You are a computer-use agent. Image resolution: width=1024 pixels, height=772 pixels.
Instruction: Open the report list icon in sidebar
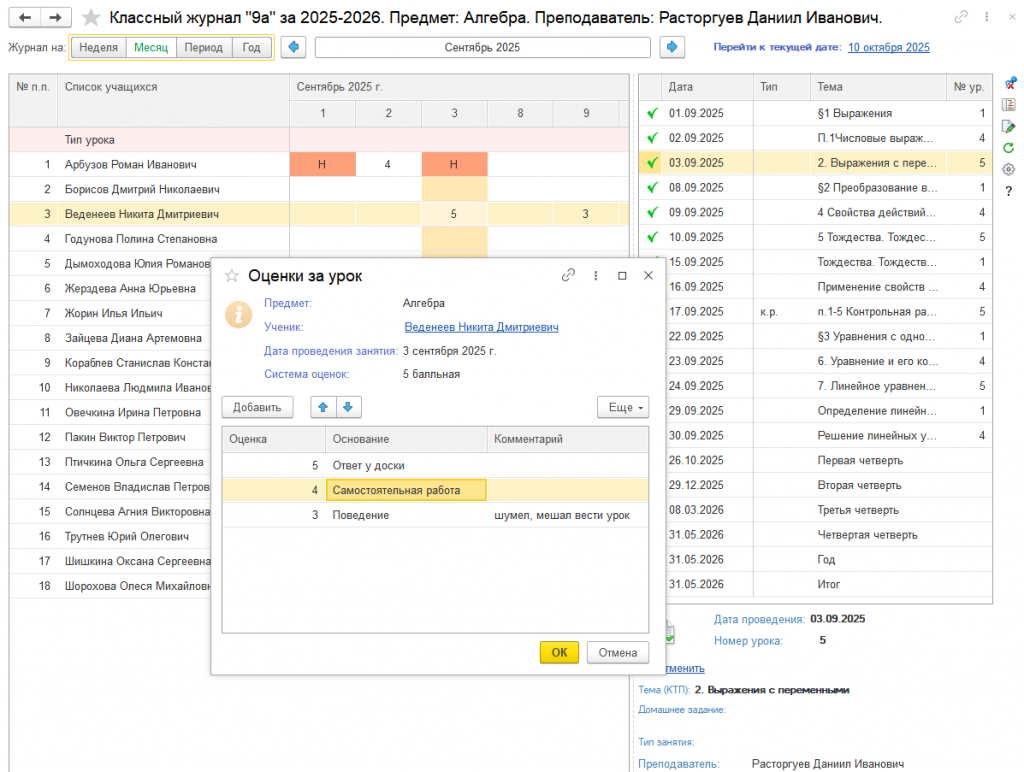coord(1009,105)
